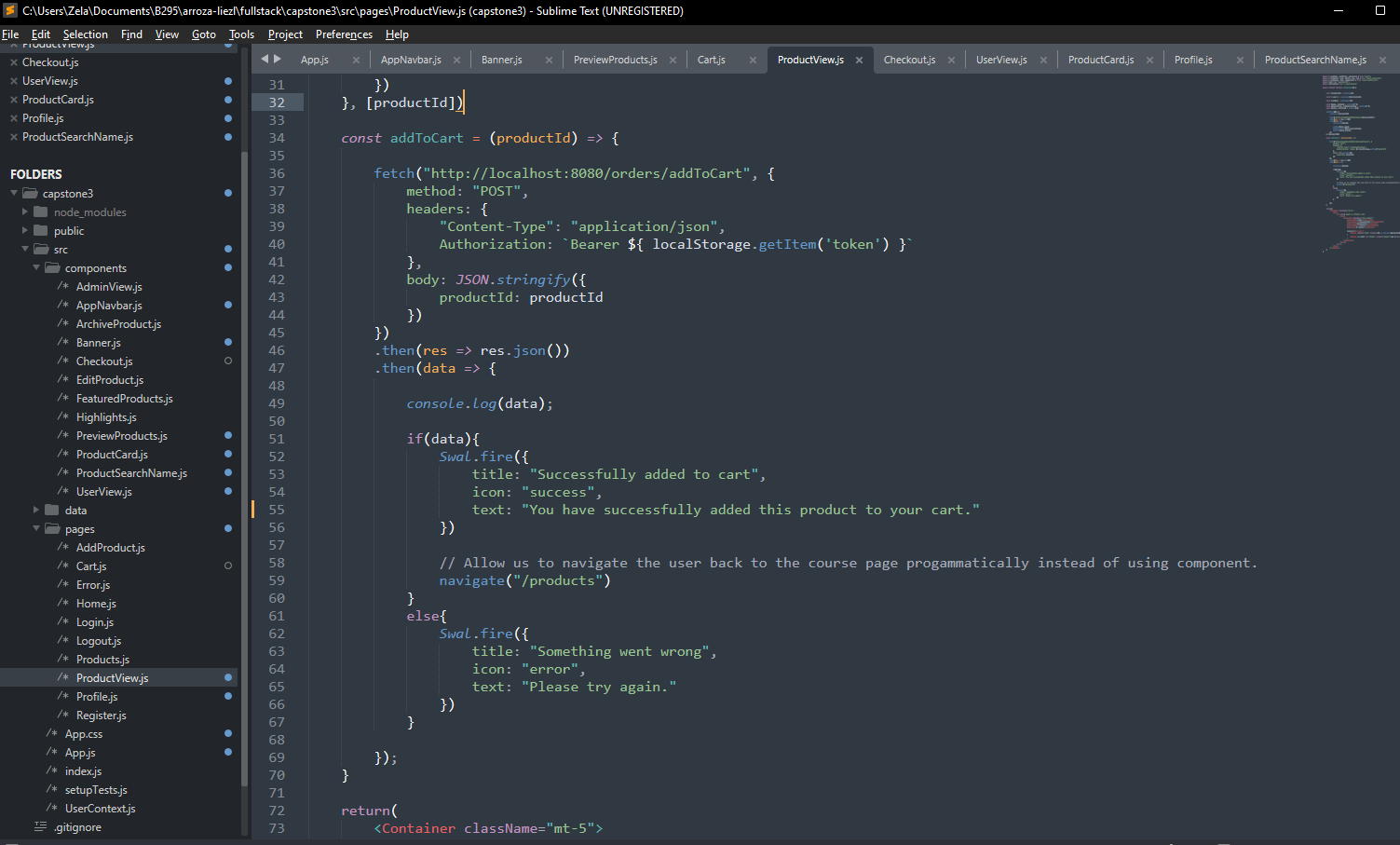1400x845 pixels.
Task: Switch to the Checkout.js tab
Action: [x=909, y=60]
